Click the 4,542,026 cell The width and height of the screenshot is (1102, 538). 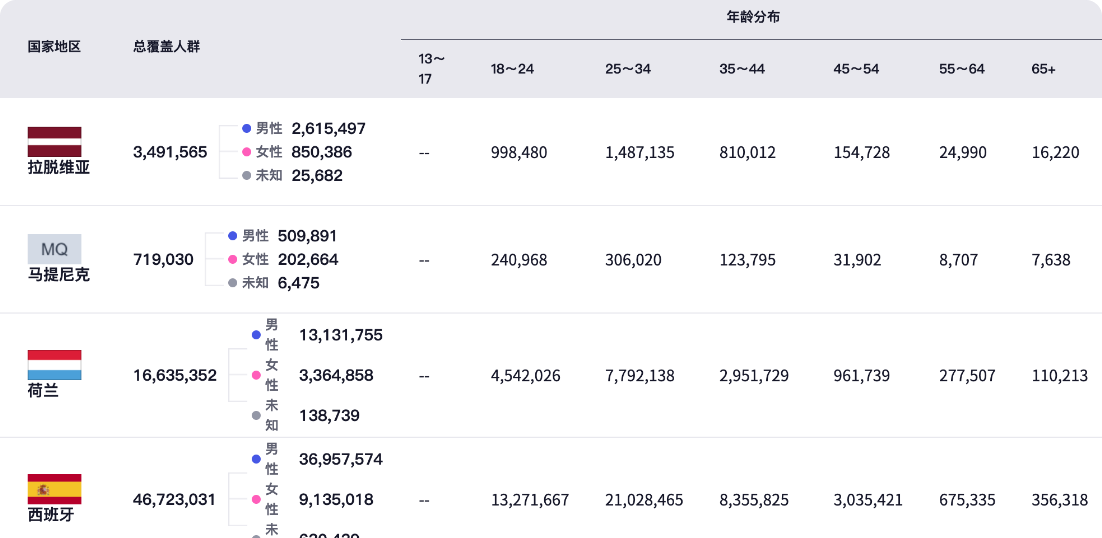pyautogui.click(x=526, y=376)
